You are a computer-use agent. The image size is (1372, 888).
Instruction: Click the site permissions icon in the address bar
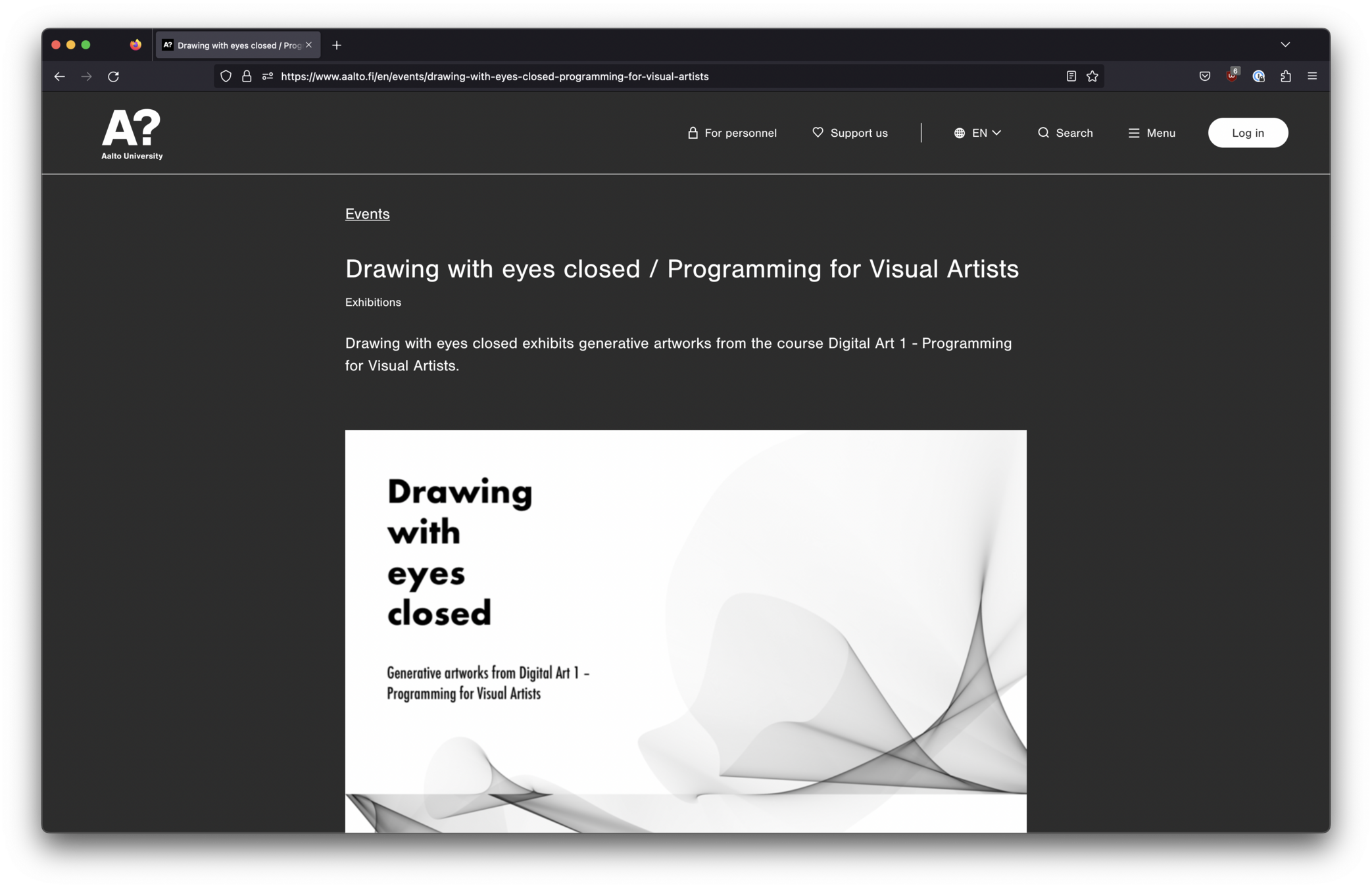(x=267, y=76)
